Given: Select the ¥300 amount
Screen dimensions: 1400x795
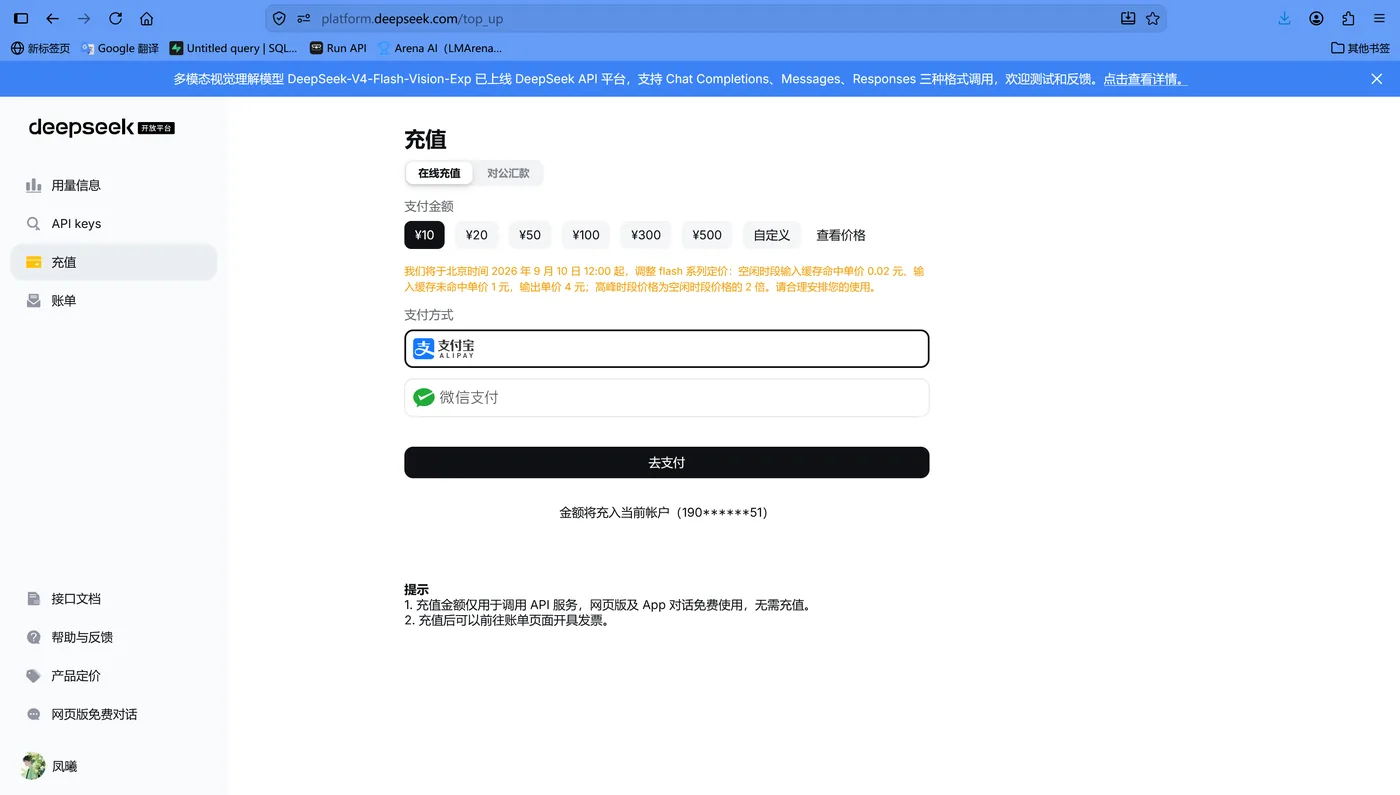Looking at the screenshot, I should (646, 235).
